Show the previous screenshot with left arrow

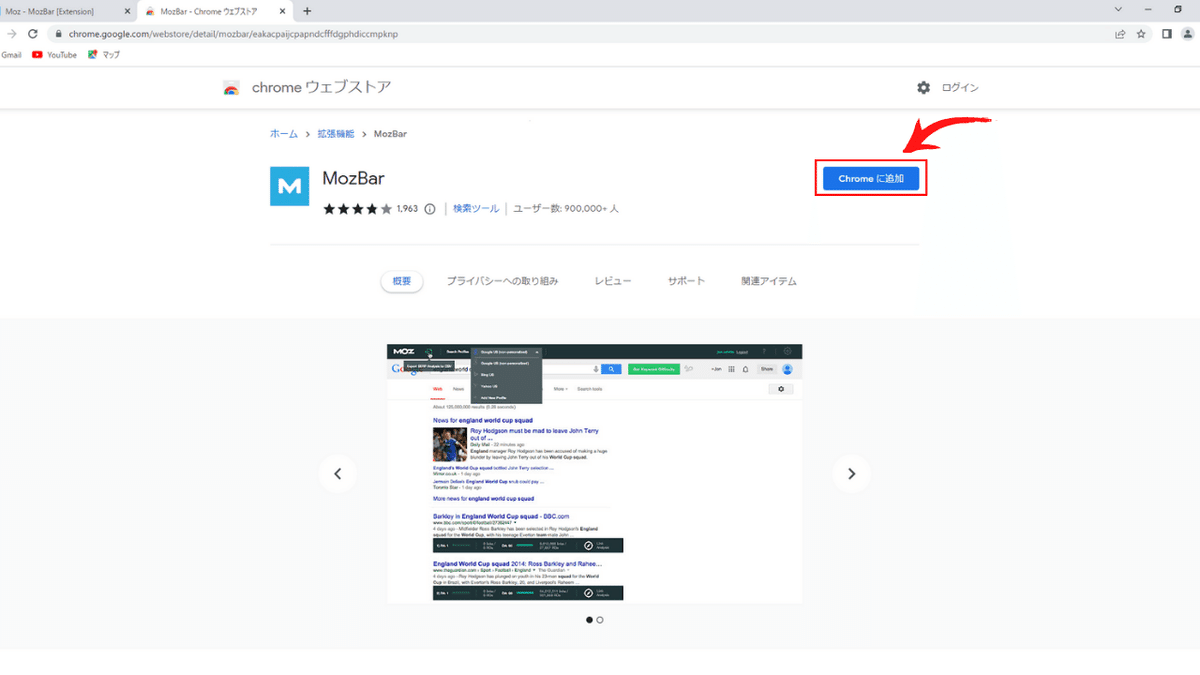click(338, 474)
